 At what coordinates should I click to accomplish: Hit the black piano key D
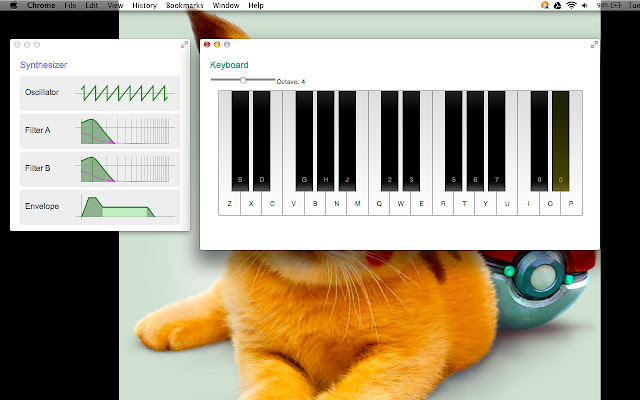pos(262,141)
